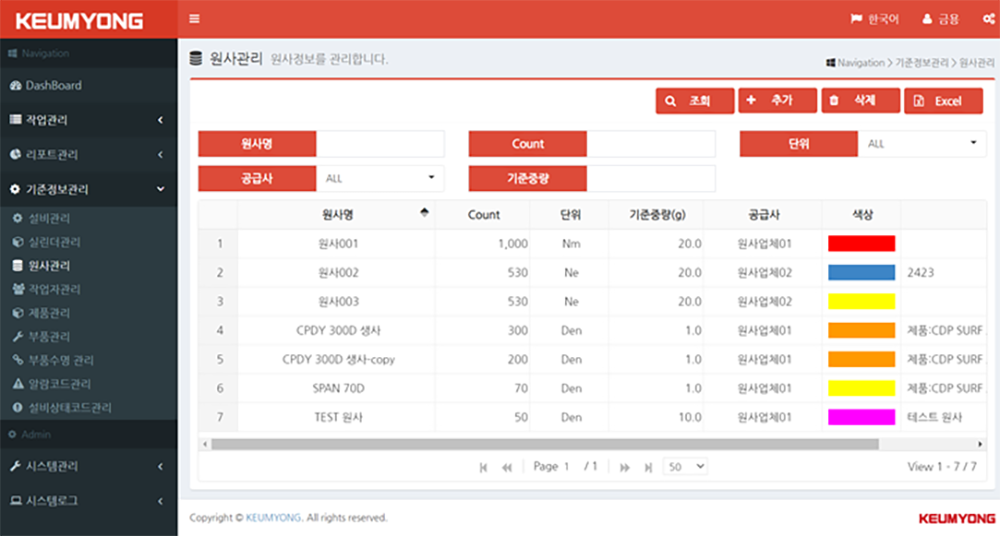Screen dimensions: 1000x536
Task: Click the next page pager icon
Action: (625, 467)
